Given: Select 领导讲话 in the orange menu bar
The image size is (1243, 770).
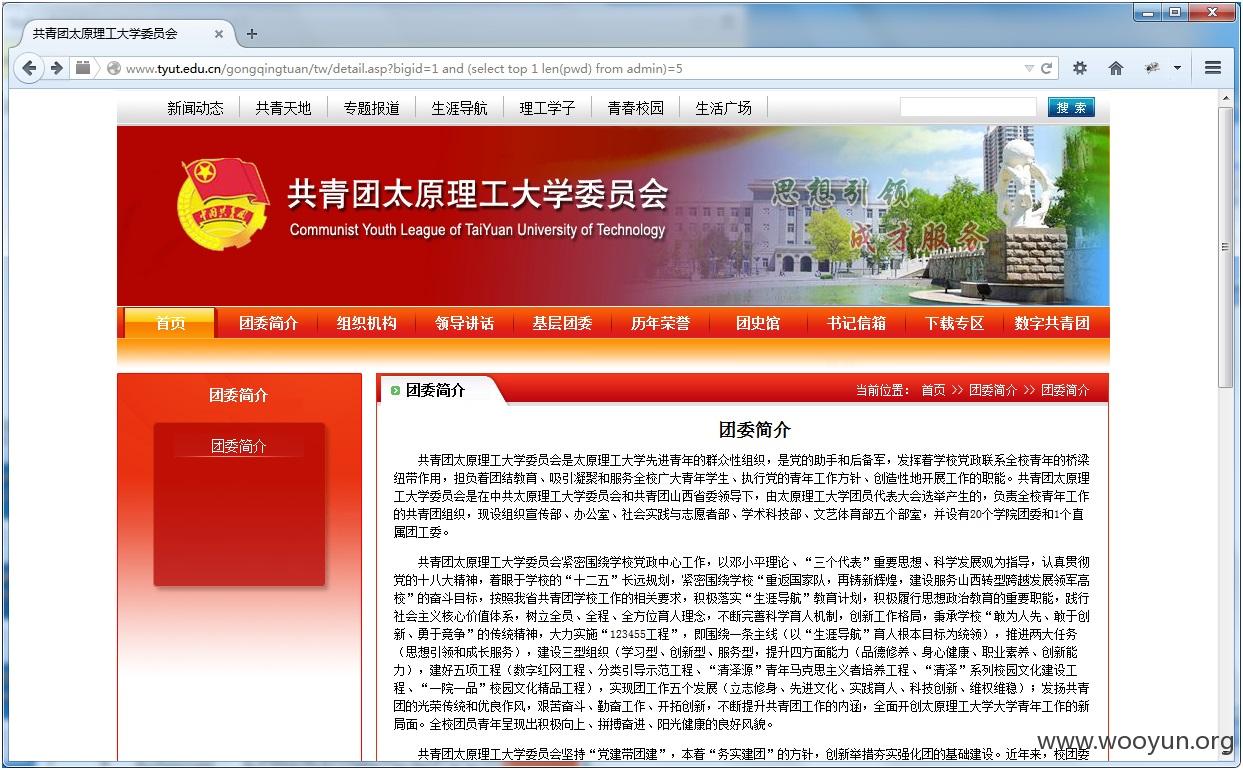Looking at the screenshot, I should click(464, 323).
